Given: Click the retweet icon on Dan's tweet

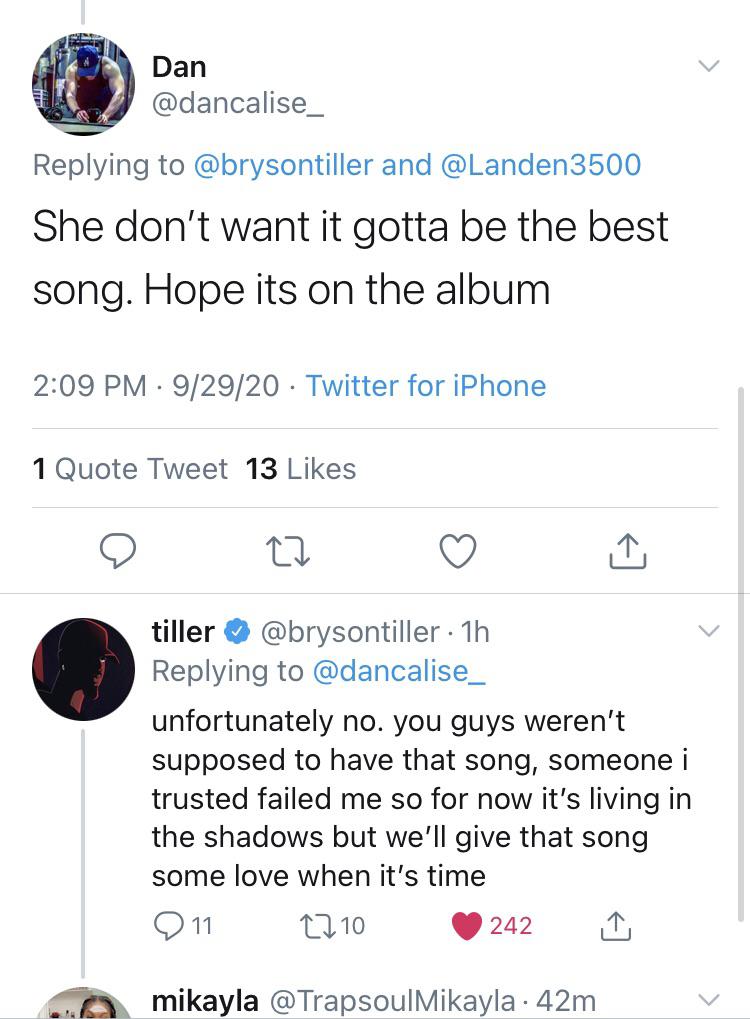Looking at the screenshot, I should point(288,551).
